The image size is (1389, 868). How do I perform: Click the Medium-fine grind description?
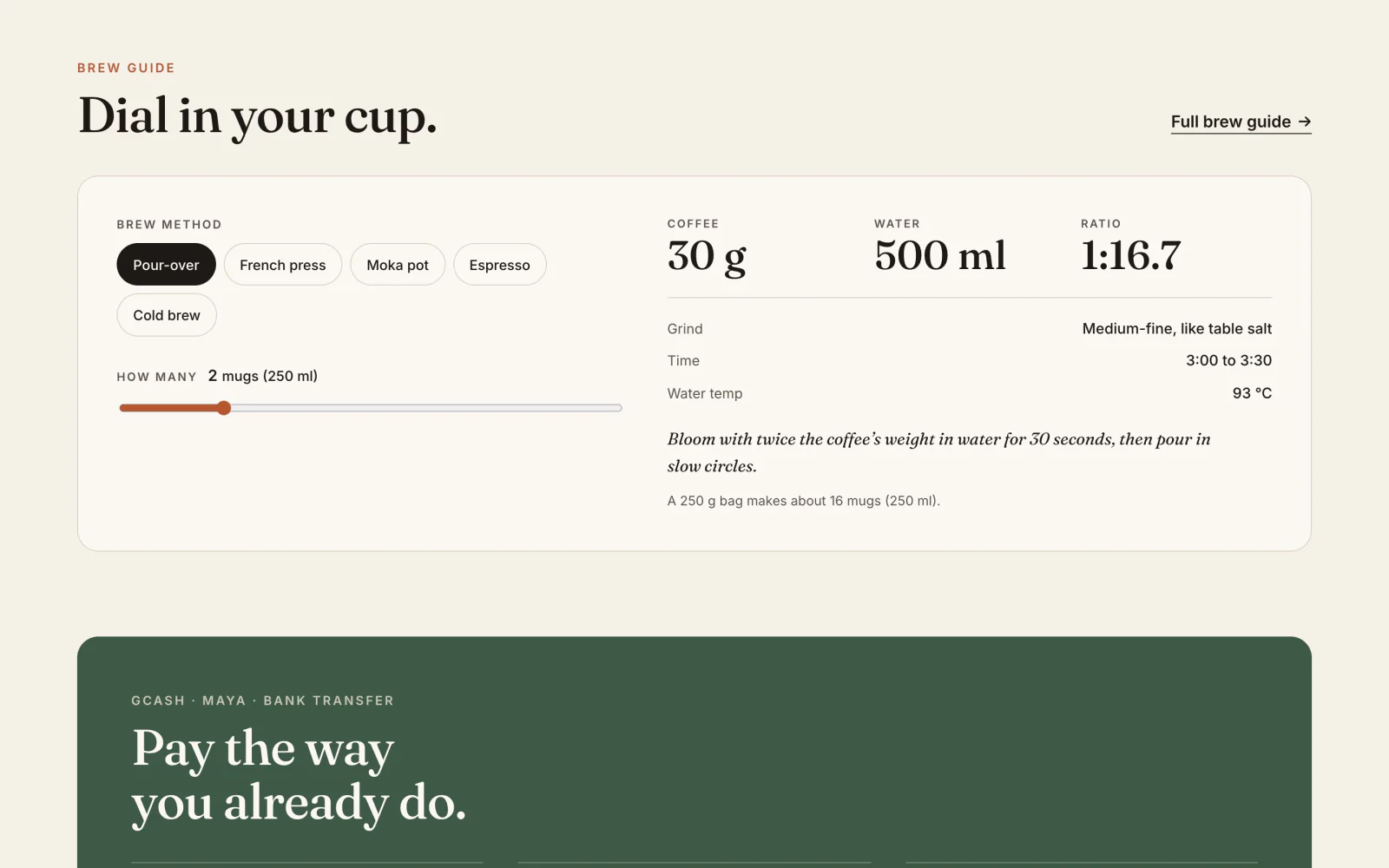coord(1176,329)
